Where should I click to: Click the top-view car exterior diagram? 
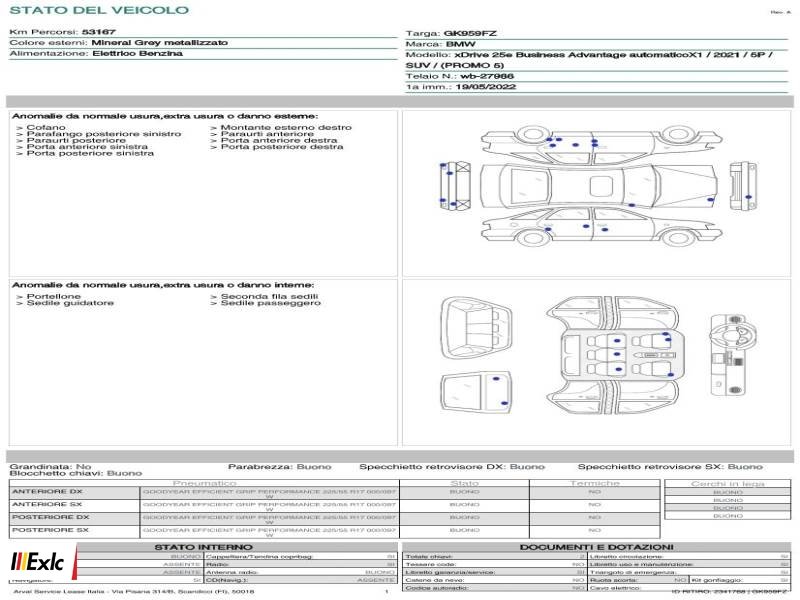[599, 186]
